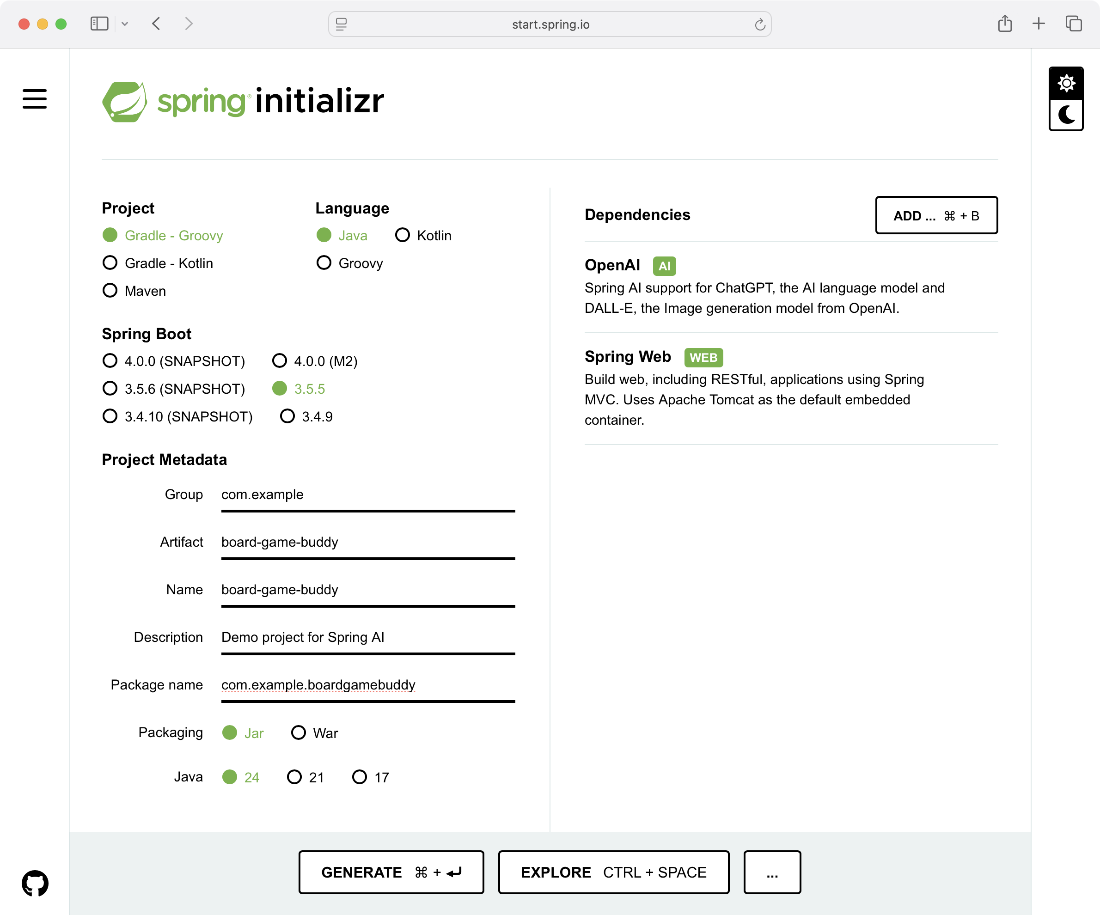Click the OpenAI dependency entry

pos(791,286)
